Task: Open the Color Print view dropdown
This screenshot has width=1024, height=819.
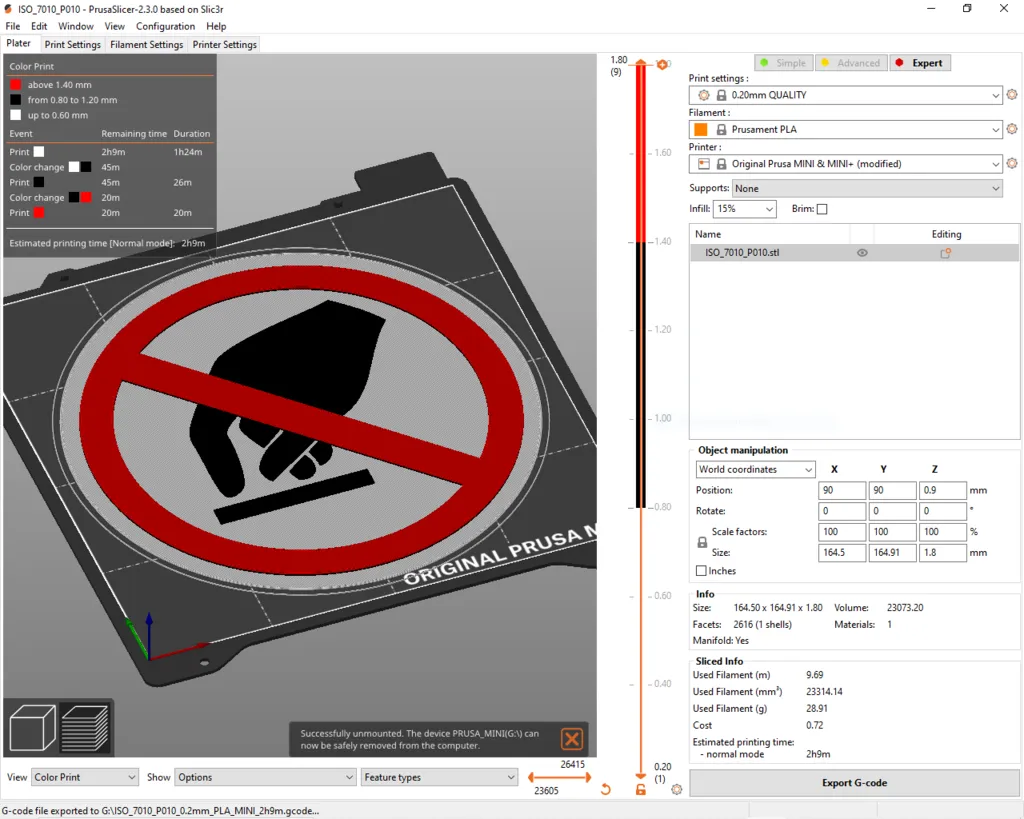Action: point(85,777)
